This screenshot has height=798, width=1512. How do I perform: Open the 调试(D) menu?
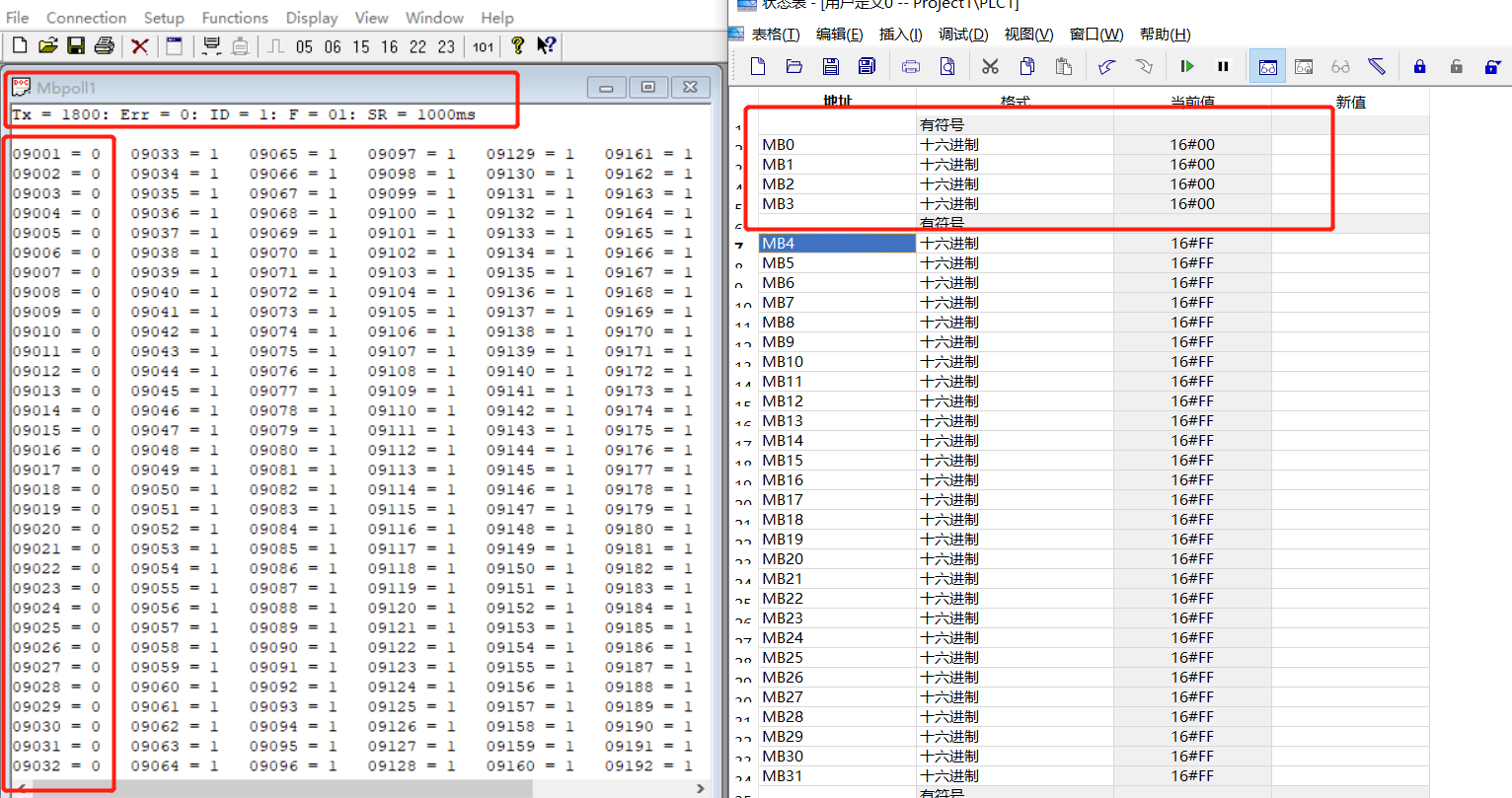click(x=963, y=35)
